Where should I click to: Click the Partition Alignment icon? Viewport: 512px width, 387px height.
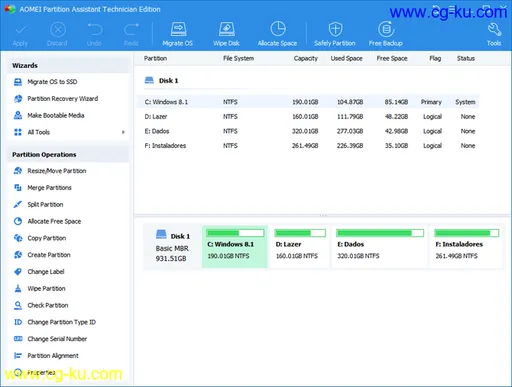[18, 356]
